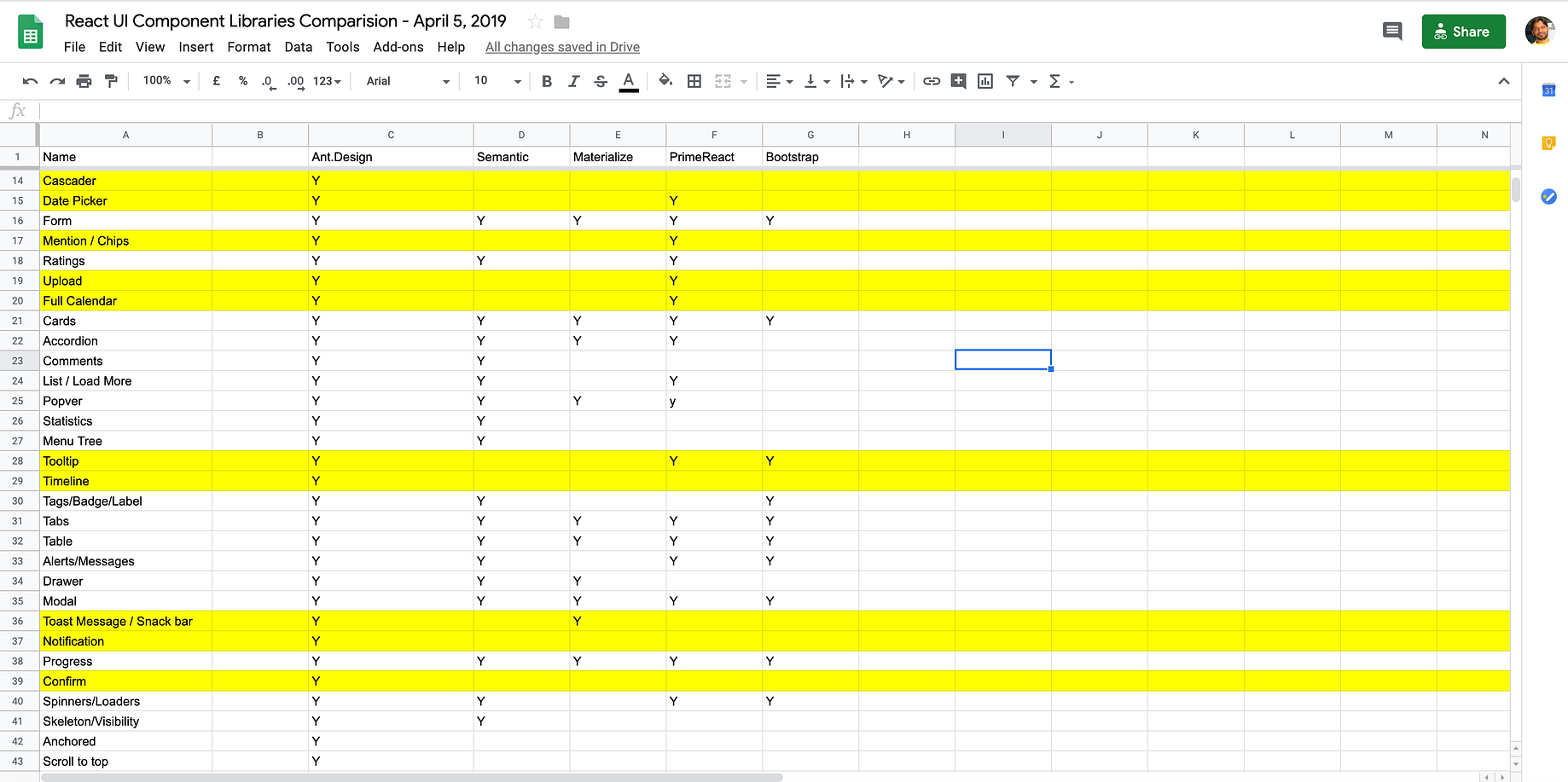1568x782 pixels.
Task: Open the Arial font dropdown
Action: (x=408, y=81)
